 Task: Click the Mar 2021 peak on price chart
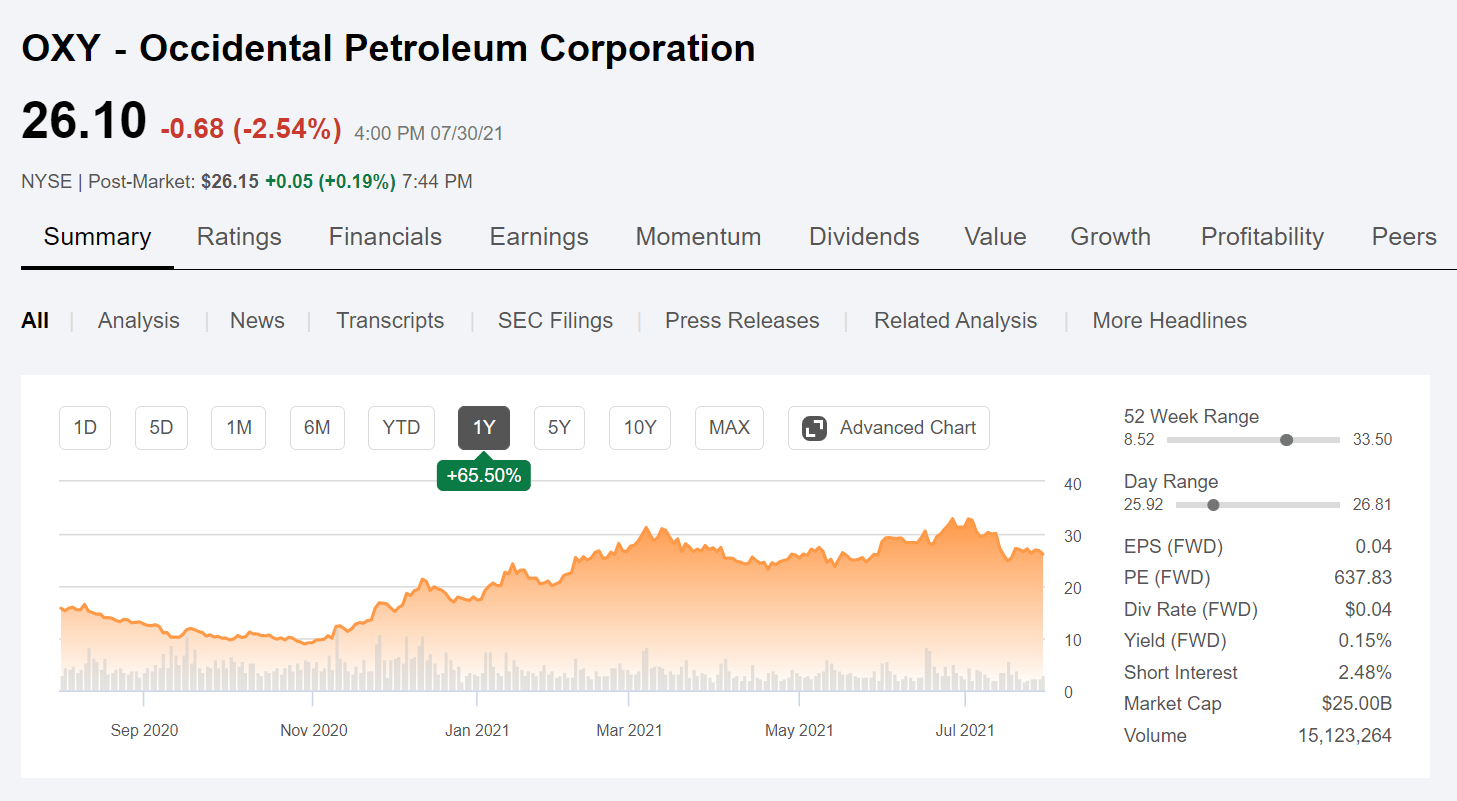pos(648,528)
